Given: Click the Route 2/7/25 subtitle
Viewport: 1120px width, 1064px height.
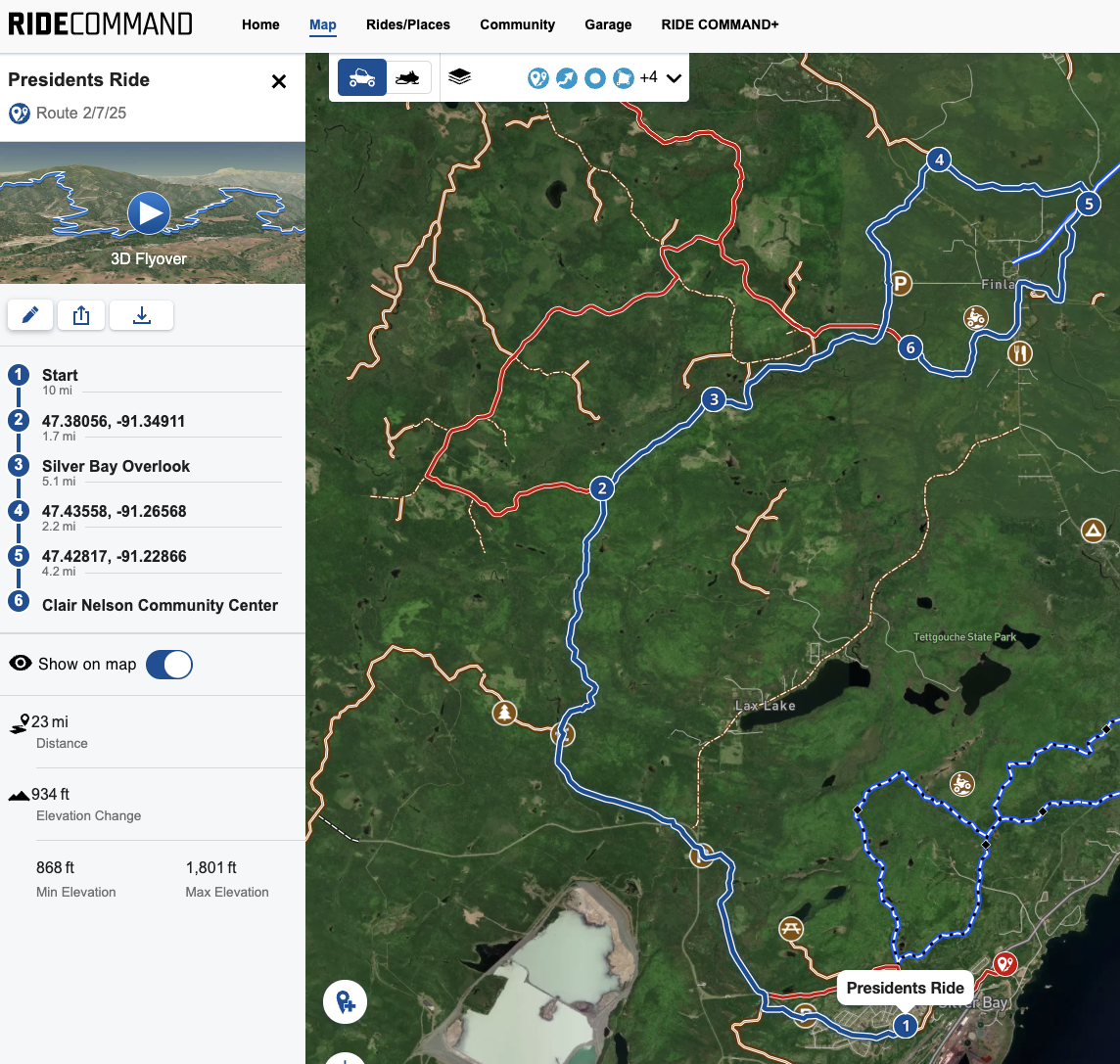Looking at the screenshot, I should tap(81, 113).
